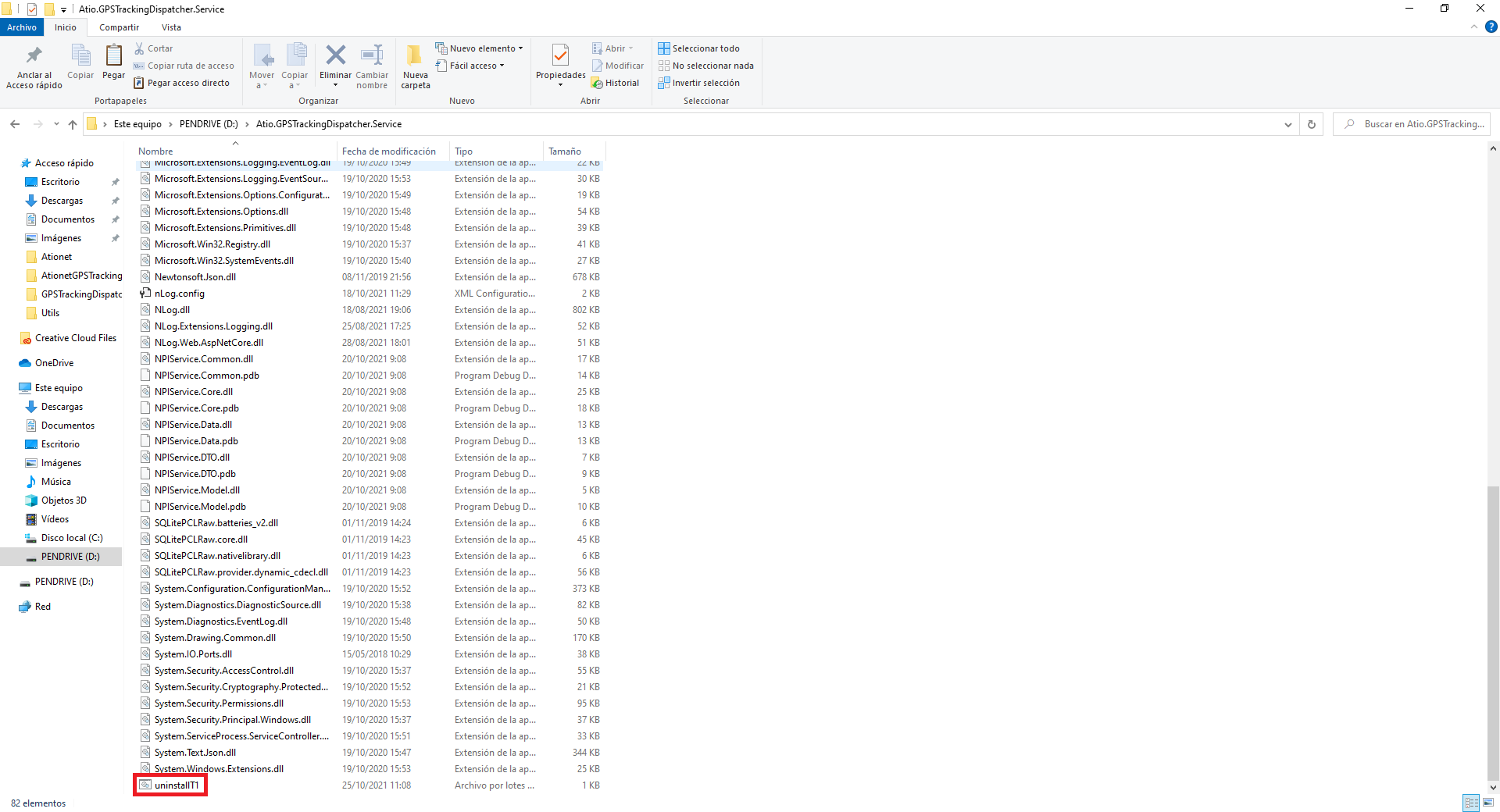Click the Buscar search field
Screen dimensions: 1500x812
pos(1411,124)
